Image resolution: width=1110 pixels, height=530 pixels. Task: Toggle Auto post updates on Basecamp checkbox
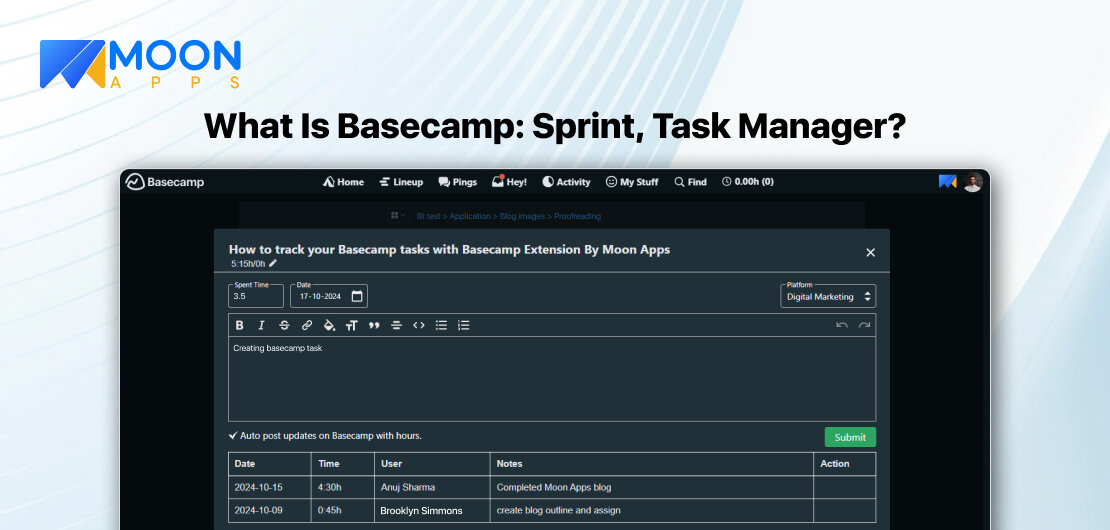233,436
